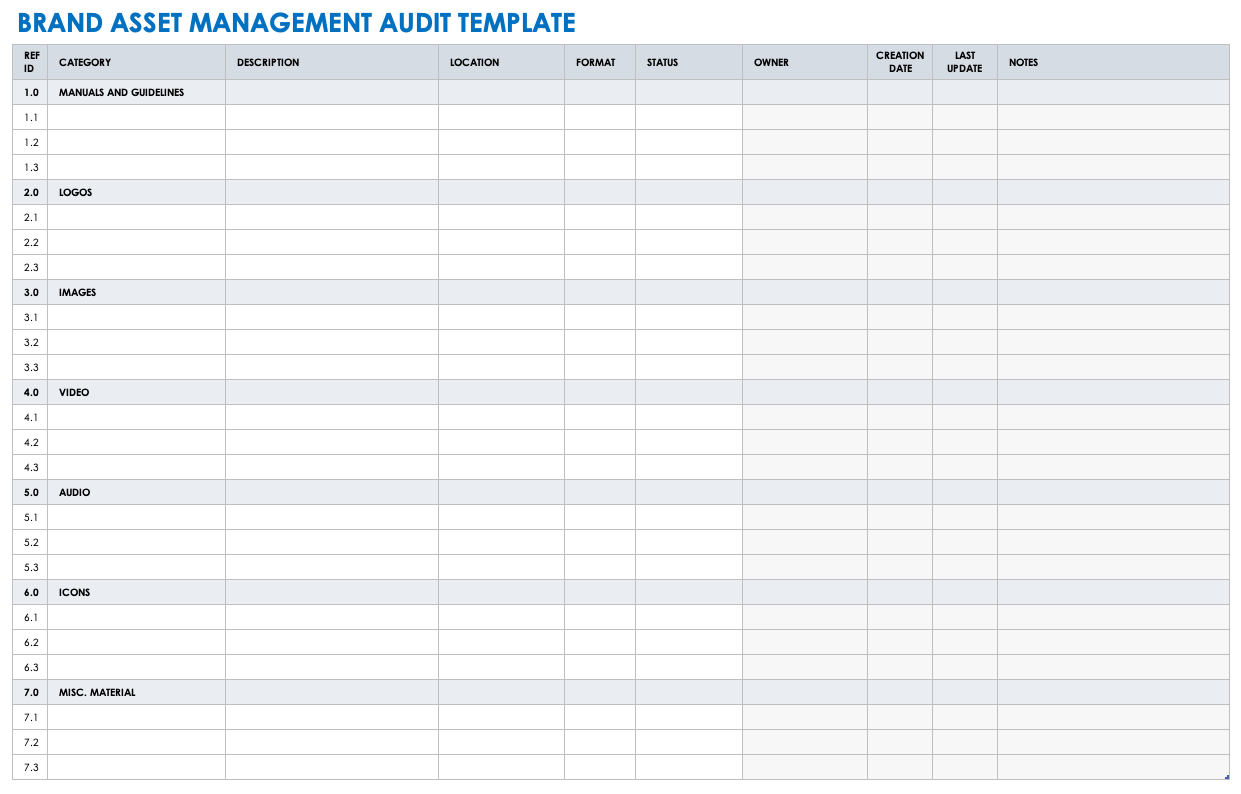The height and width of the screenshot is (794, 1241).
Task: Select the MISC. MATERIAL section label
Action: (97, 692)
